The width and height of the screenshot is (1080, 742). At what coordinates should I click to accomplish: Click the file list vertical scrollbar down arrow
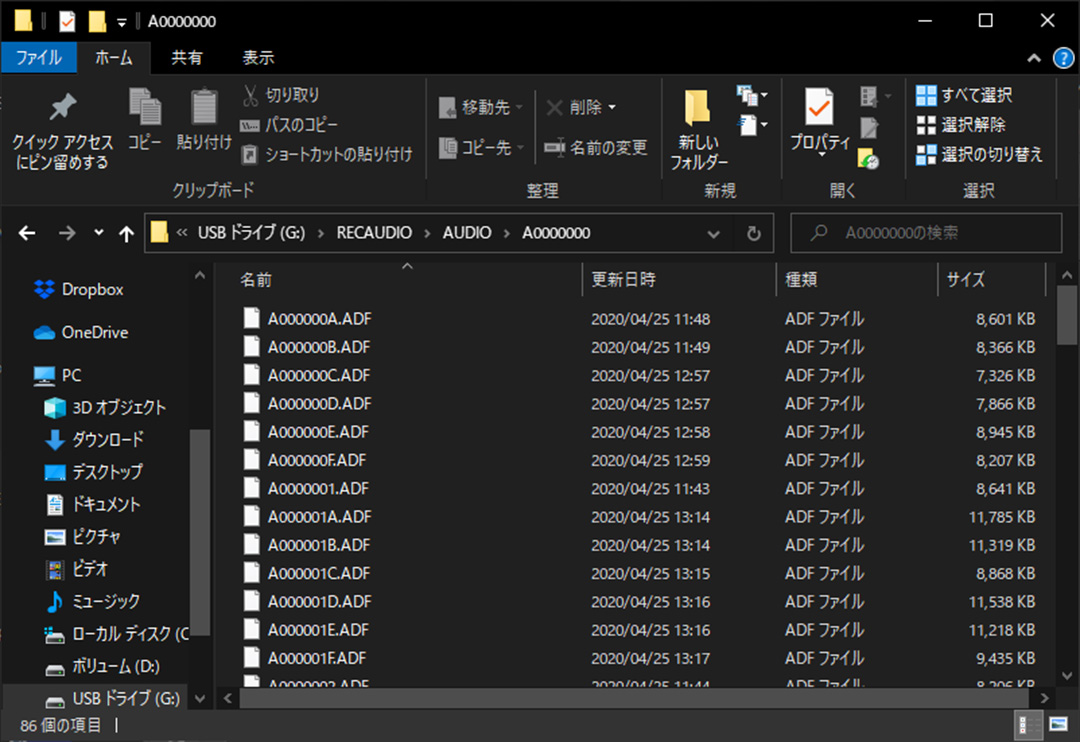click(1067, 677)
